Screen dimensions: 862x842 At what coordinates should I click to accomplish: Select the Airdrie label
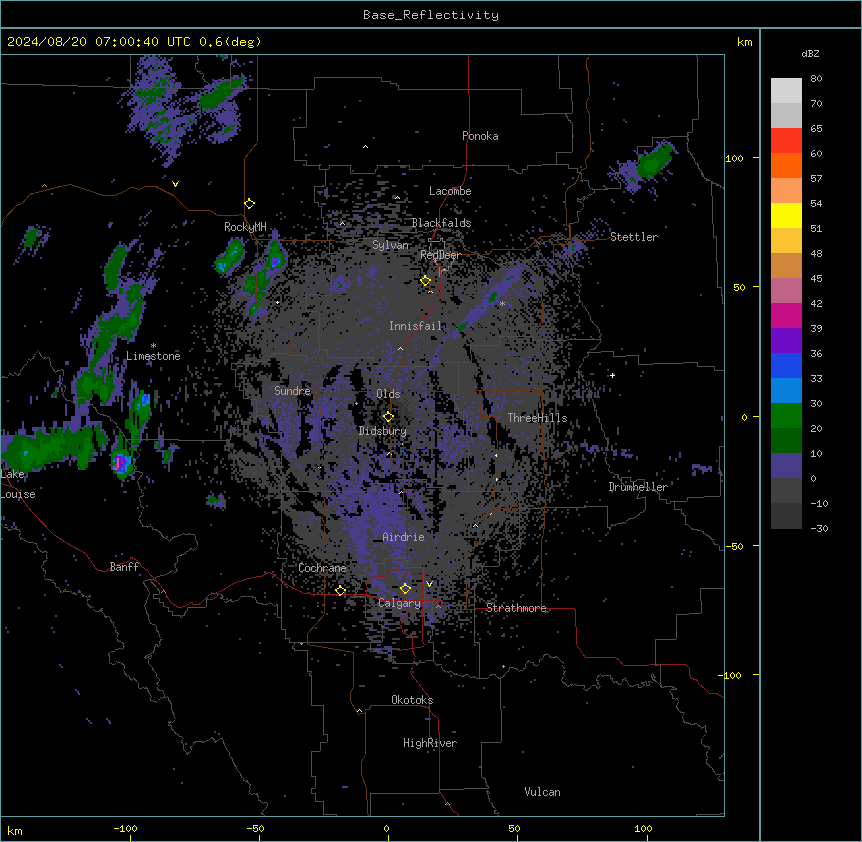404,537
